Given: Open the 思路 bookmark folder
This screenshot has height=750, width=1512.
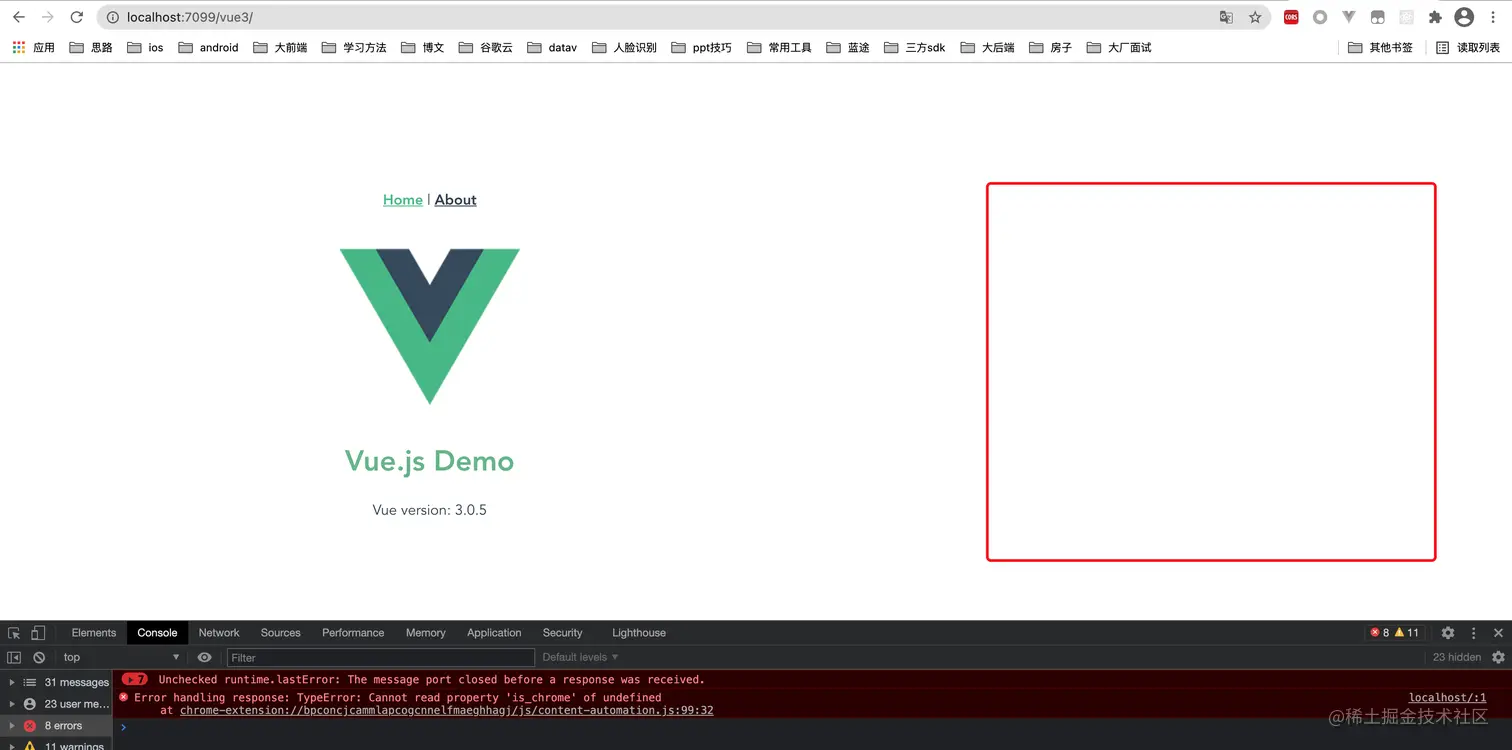Looking at the screenshot, I should (91, 47).
